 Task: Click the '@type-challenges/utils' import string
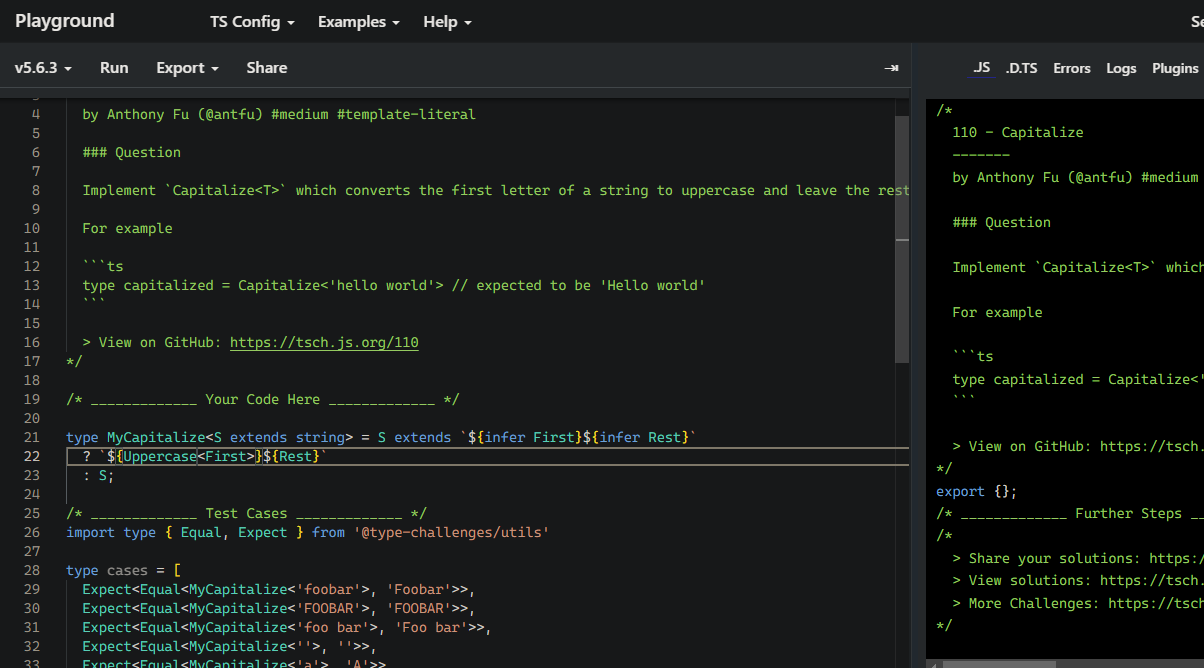click(451, 533)
